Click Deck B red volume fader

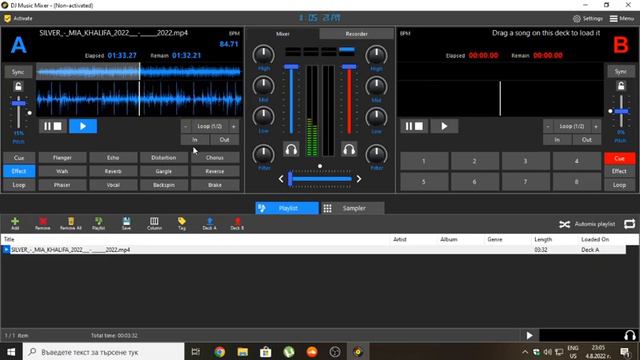tap(349, 67)
